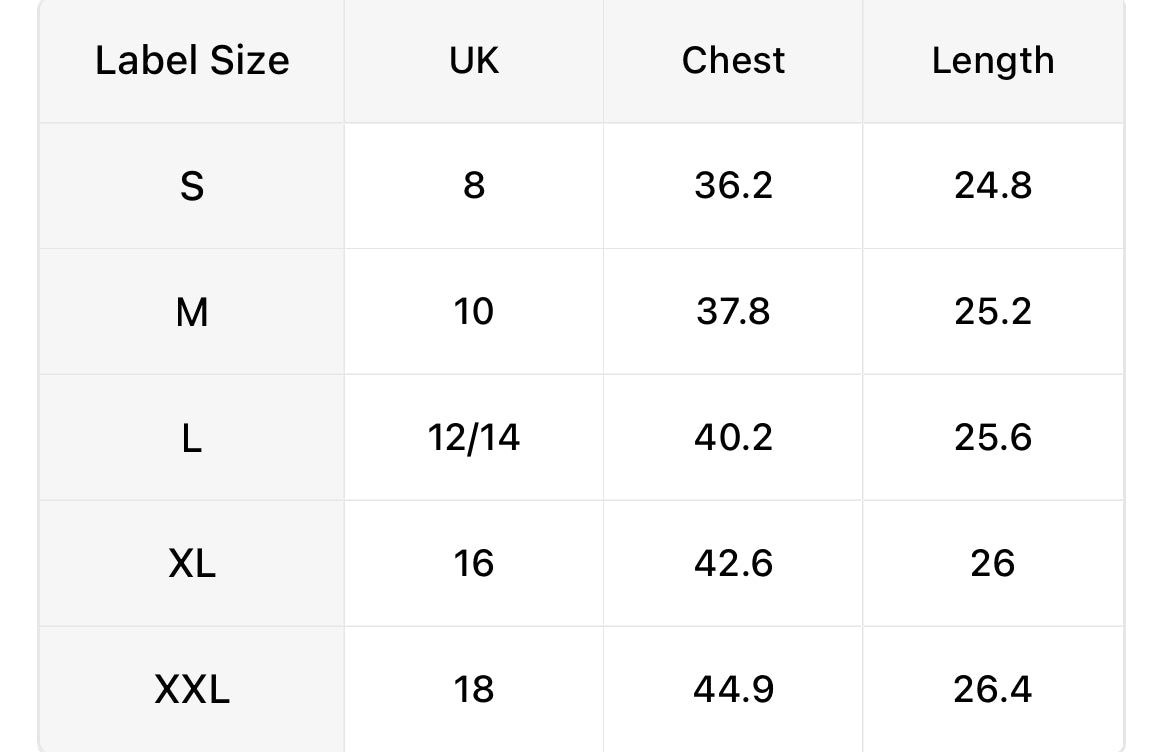This screenshot has height=752, width=1170.
Task: Click the UK size 8 cell
Action: coord(474,186)
